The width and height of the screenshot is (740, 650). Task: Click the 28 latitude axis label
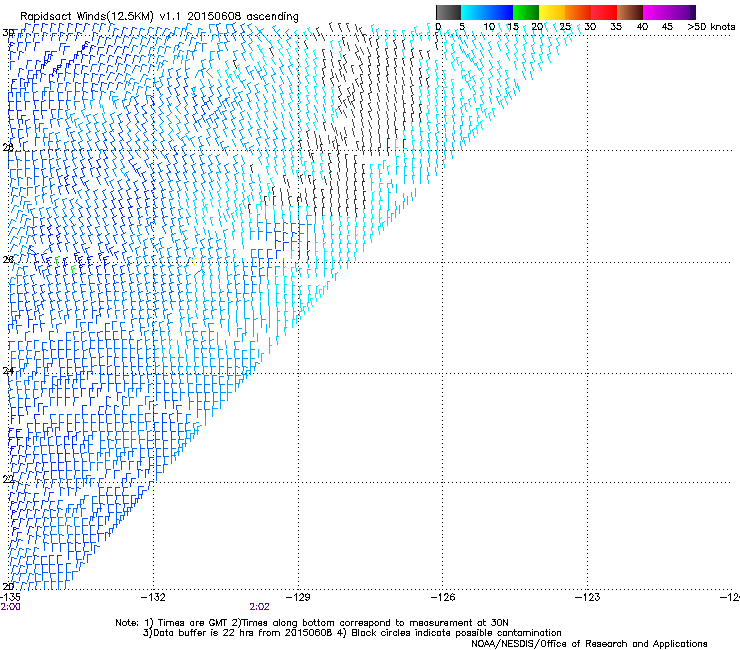8,147
